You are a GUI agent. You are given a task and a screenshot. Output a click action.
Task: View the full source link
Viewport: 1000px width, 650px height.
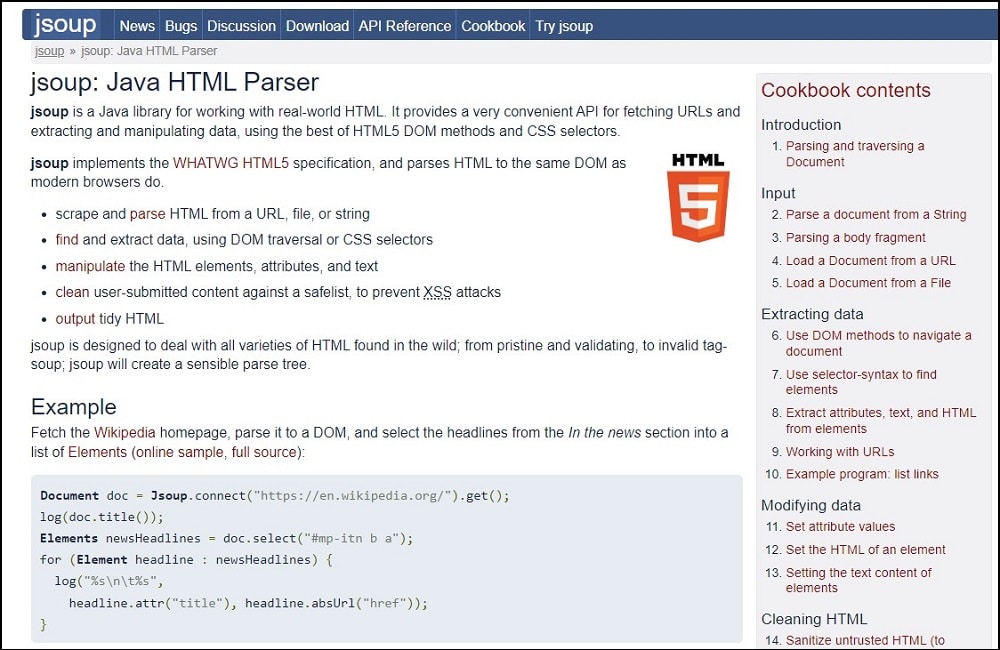(x=264, y=452)
